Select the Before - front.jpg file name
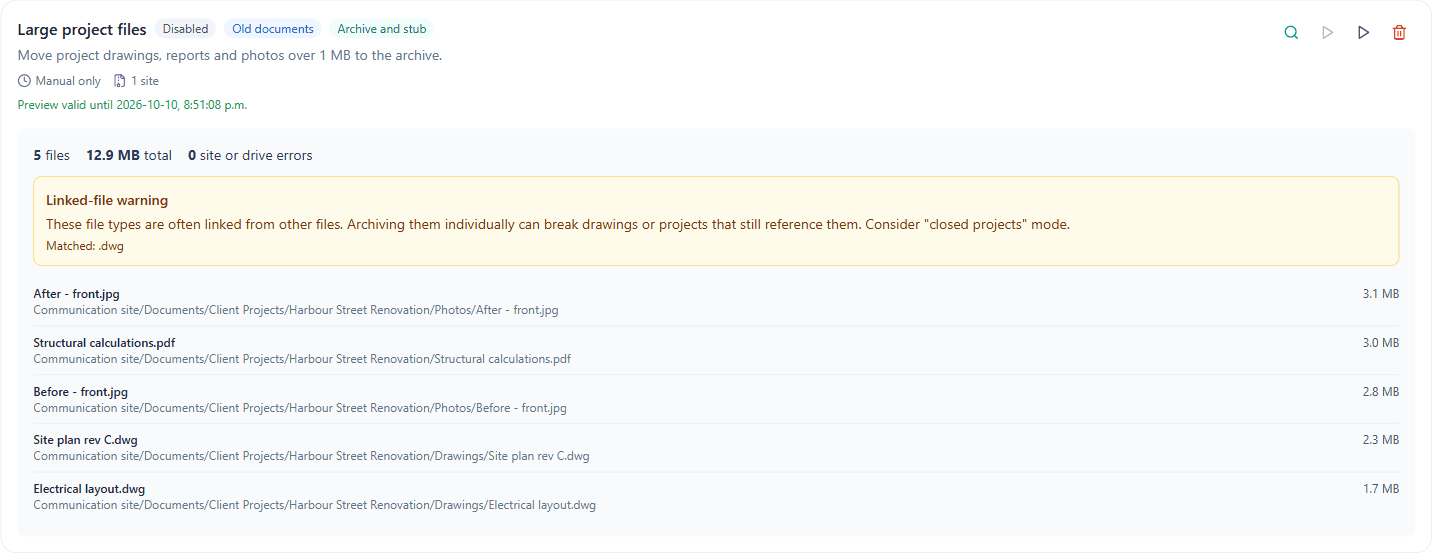 coord(81,392)
